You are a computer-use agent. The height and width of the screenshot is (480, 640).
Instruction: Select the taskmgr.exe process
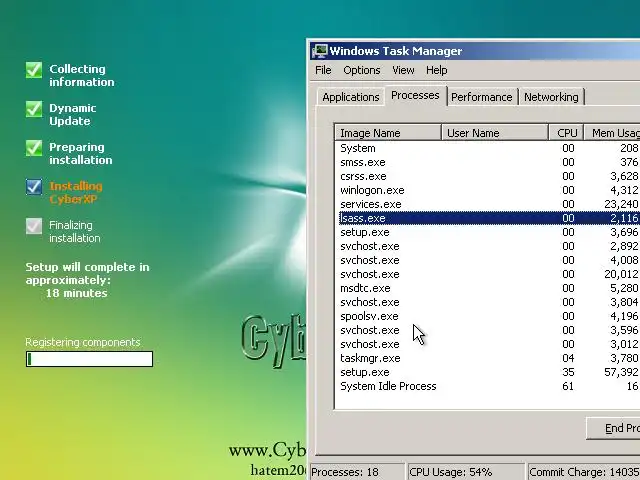[x=488, y=358]
